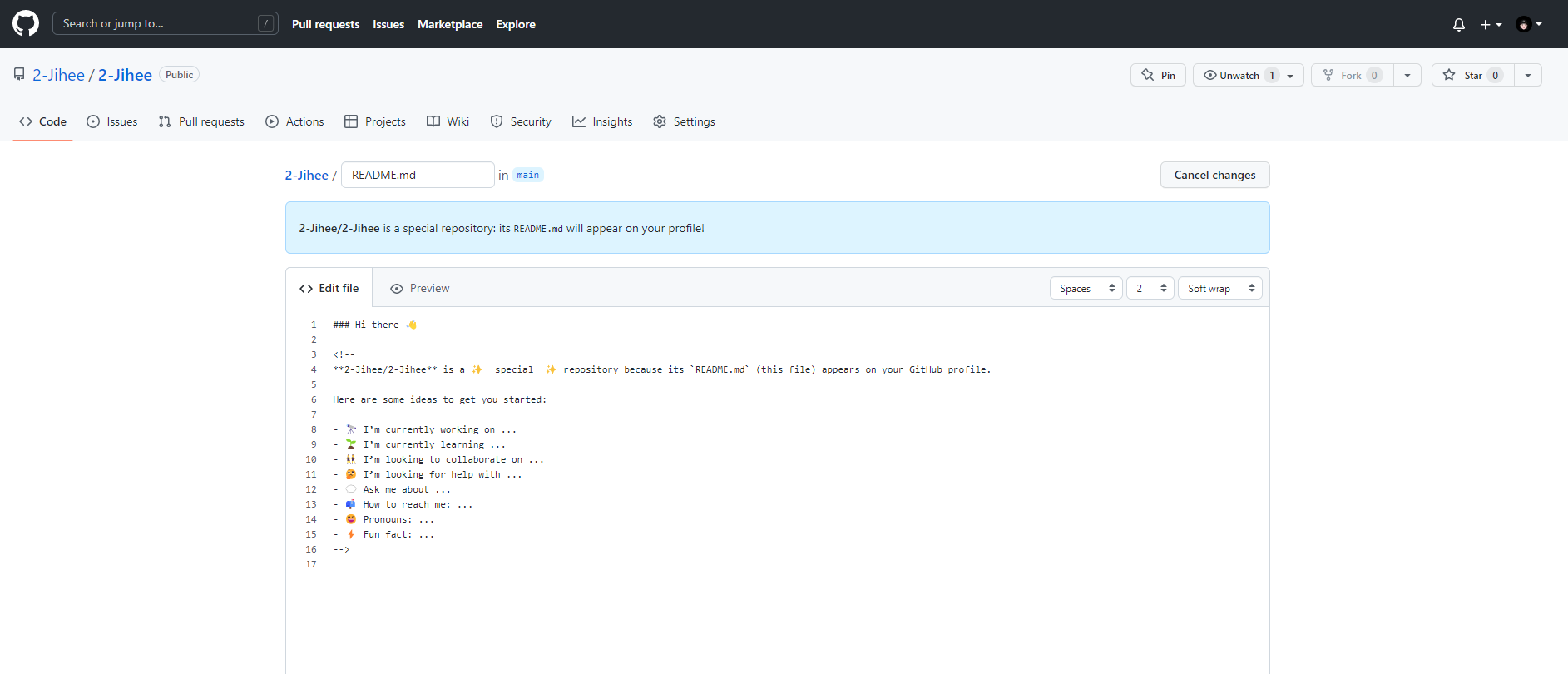
Task: Click the '### Hi there' line in editor
Action: [375, 325]
